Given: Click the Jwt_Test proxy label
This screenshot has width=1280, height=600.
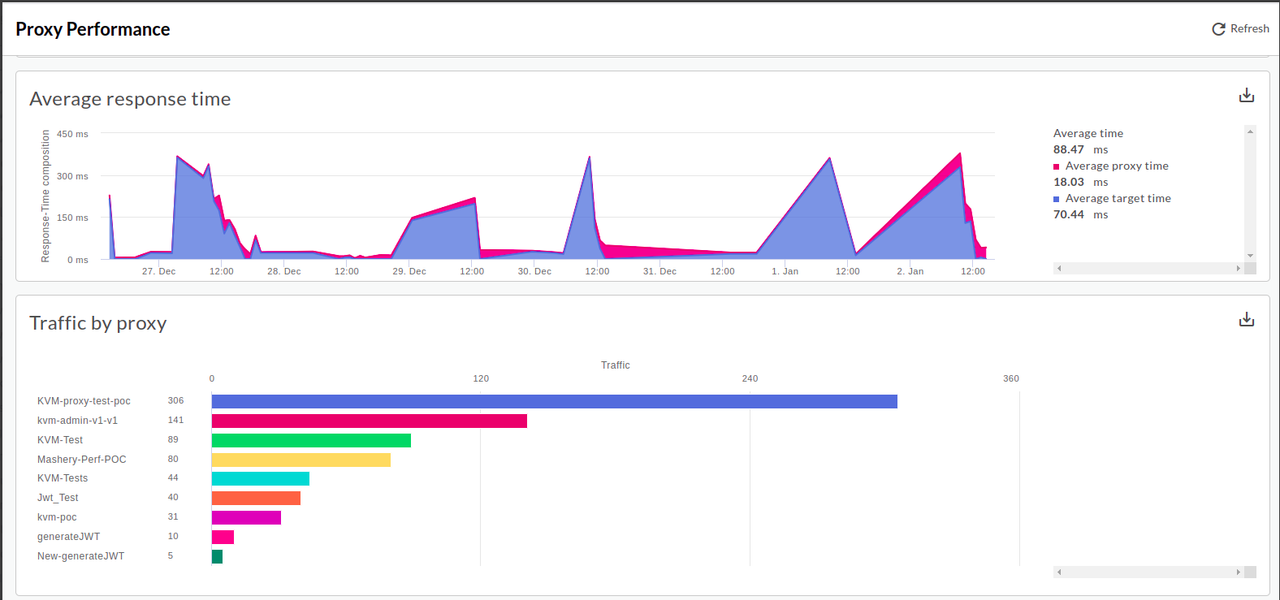Looking at the screenshot, I should [58, 498].
